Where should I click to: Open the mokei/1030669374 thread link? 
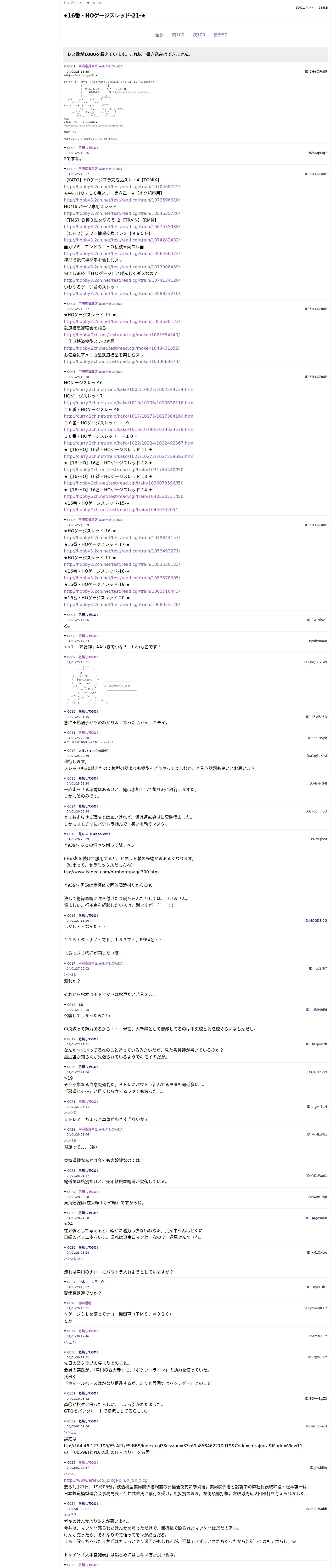122,362
